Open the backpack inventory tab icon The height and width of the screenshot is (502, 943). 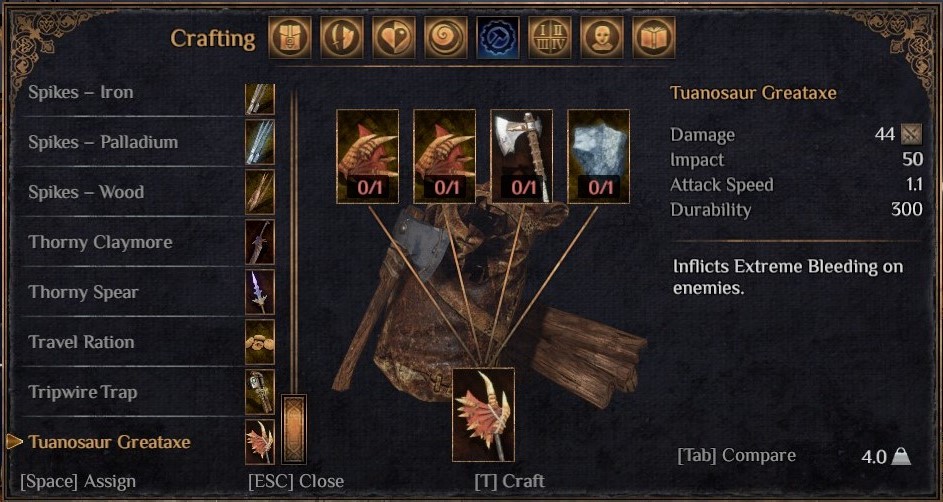[290, 38]
